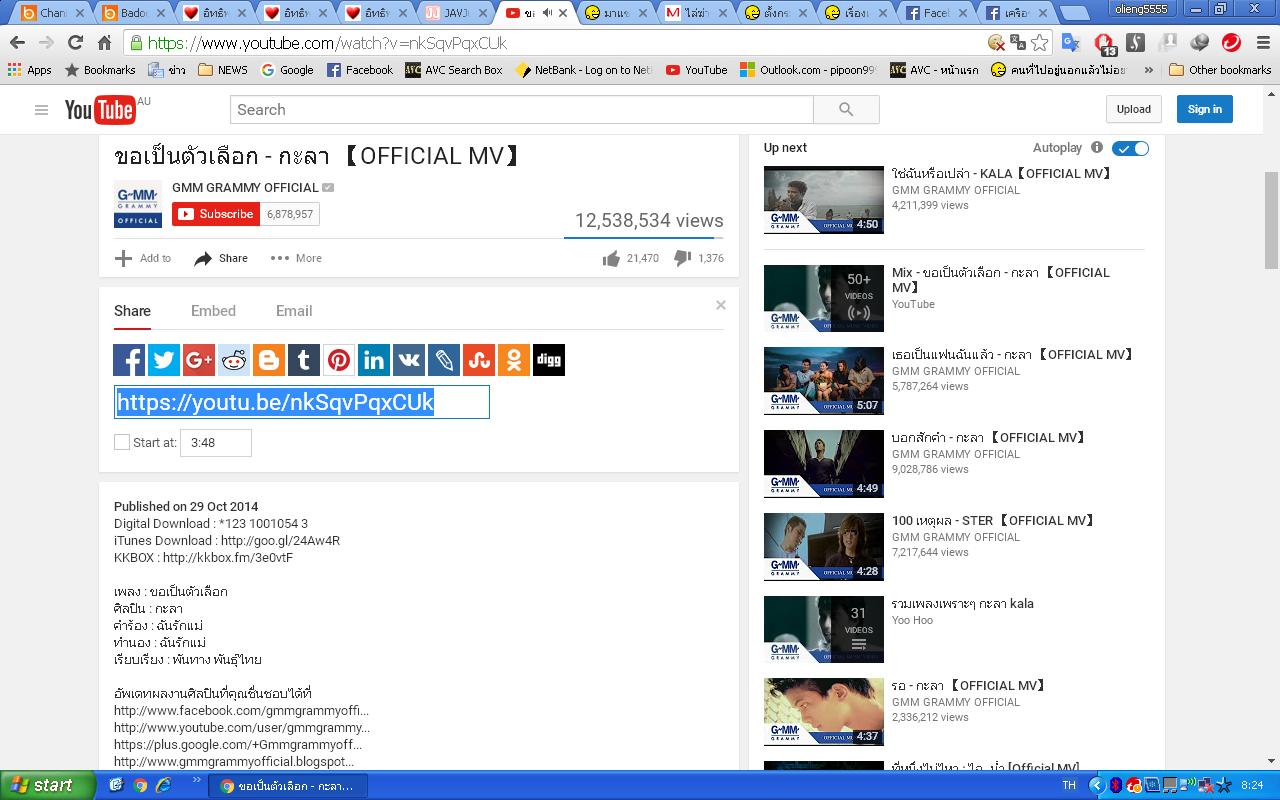Open the ad blocker extension with 13 badge
Viewport: 1280px width, 800px height.
1104,43
